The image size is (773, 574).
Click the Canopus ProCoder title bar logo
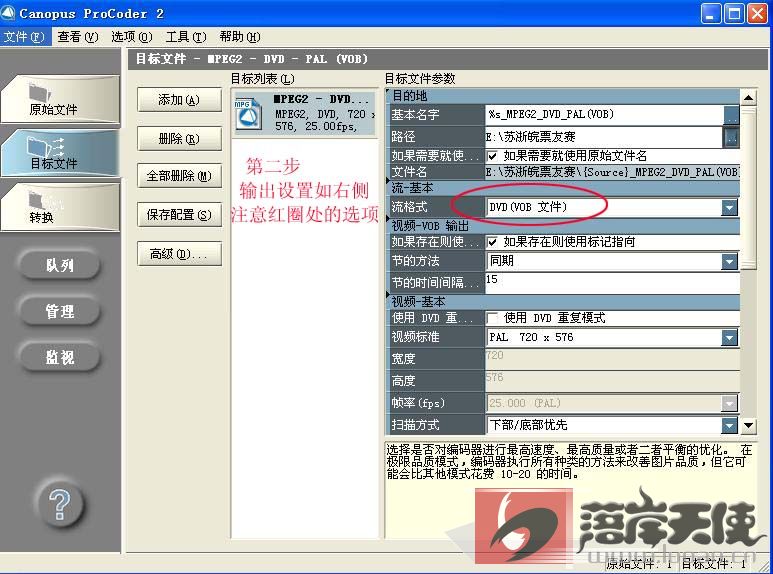8,13
